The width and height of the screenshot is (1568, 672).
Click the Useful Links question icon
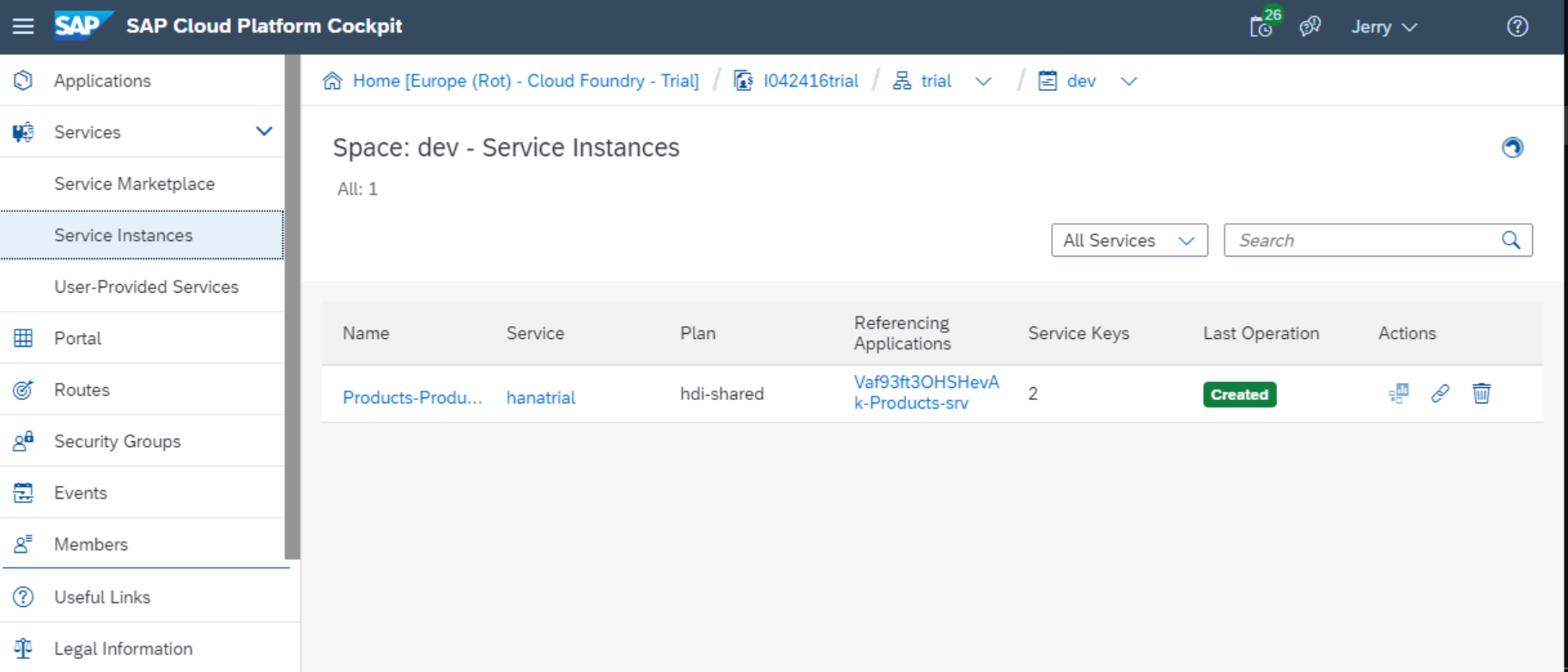23,597
